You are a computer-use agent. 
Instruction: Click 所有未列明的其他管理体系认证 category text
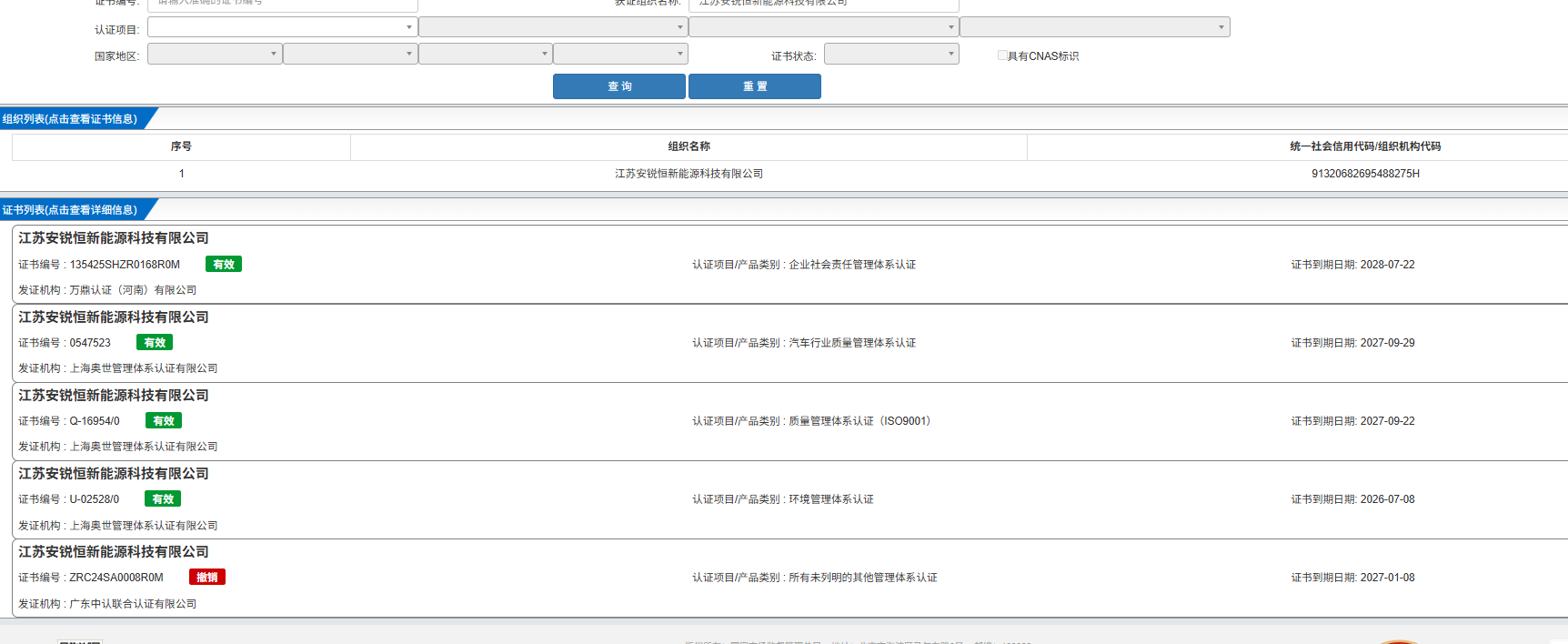pos(863,578)
